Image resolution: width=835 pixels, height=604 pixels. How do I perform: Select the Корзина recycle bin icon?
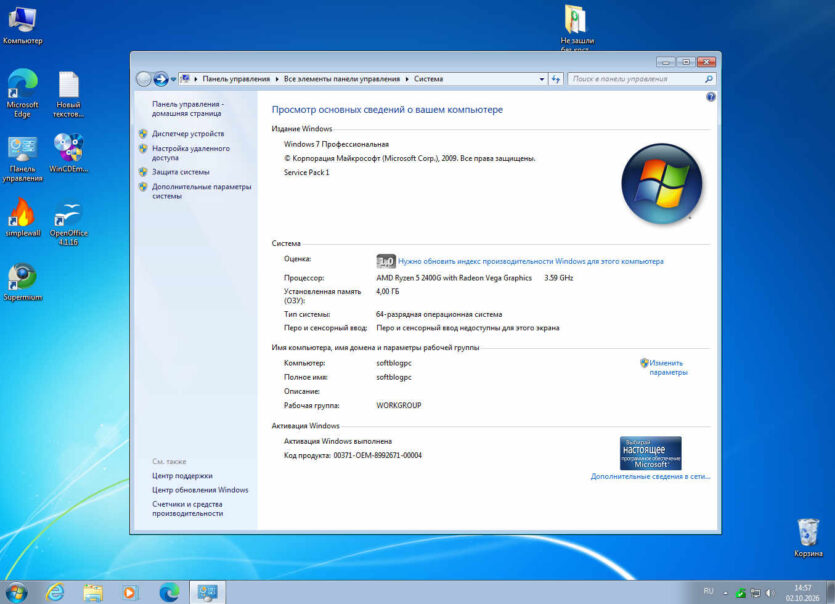808,538
